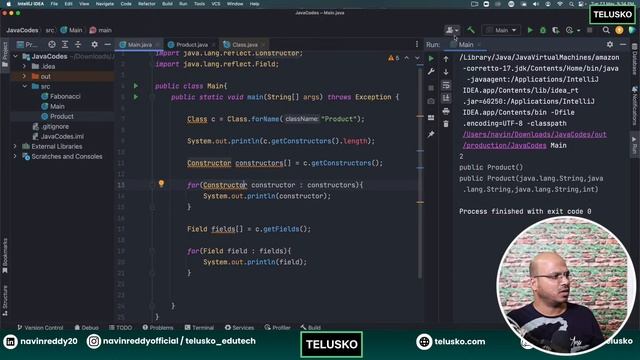Click the down arrow in Run panel

446,72
